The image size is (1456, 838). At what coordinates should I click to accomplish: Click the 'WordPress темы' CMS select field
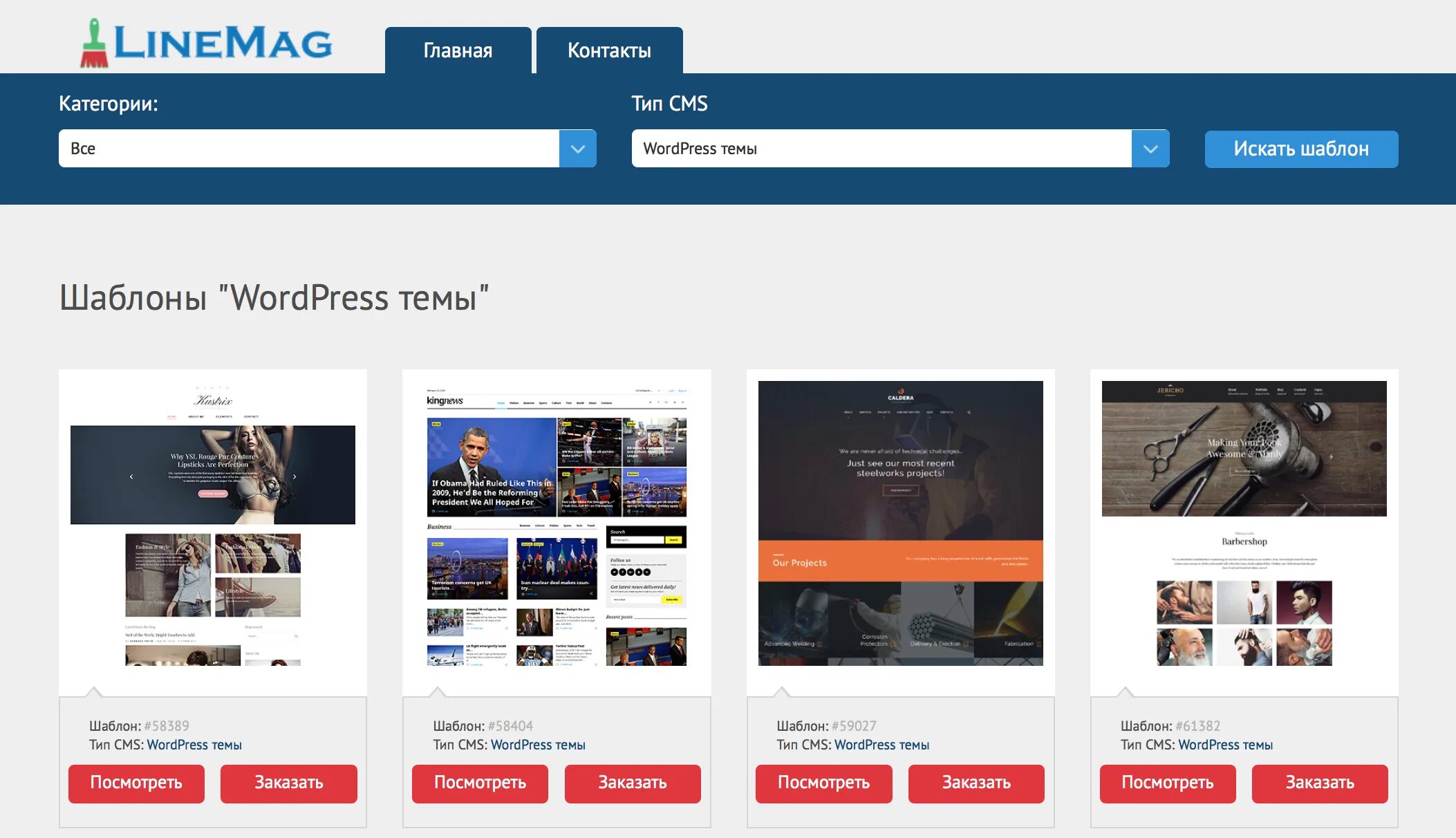[x=881, y=149]
